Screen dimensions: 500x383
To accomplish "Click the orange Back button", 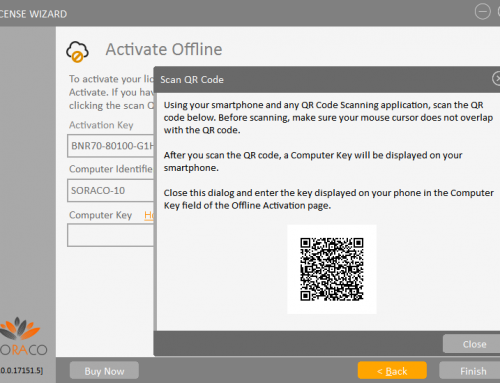I will (392, 370).
